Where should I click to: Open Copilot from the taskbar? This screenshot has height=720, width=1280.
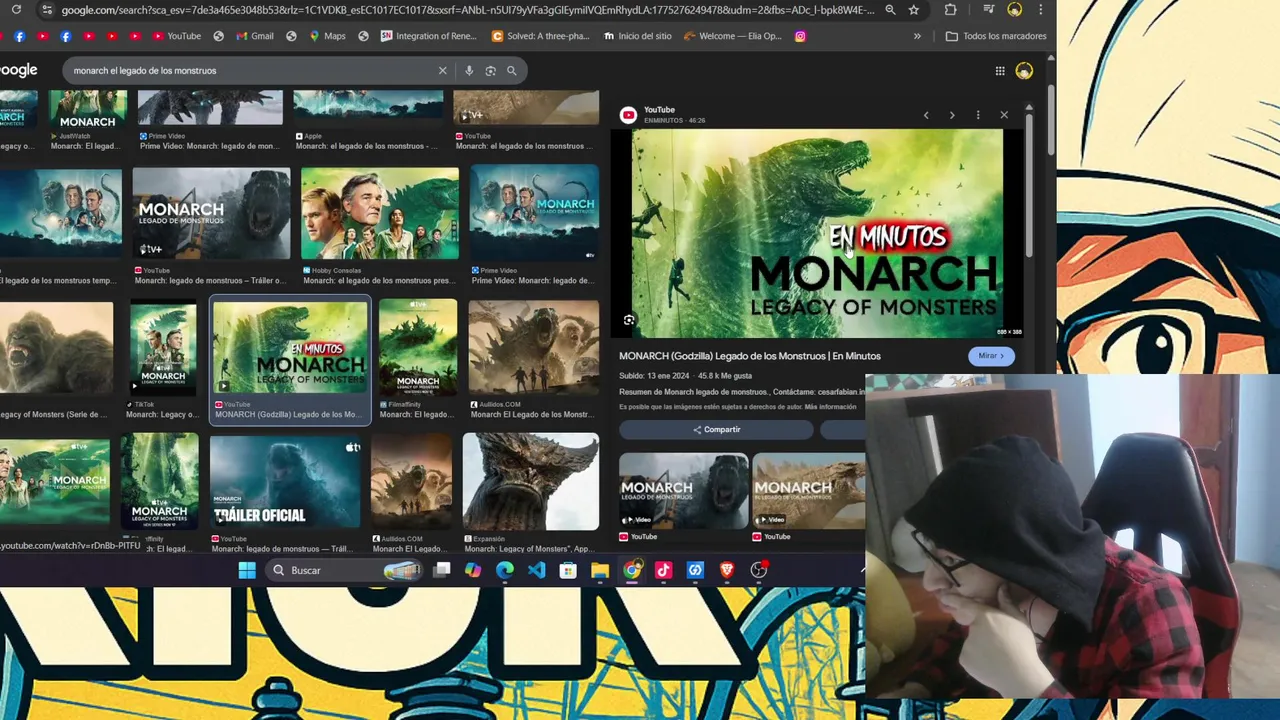473,570
